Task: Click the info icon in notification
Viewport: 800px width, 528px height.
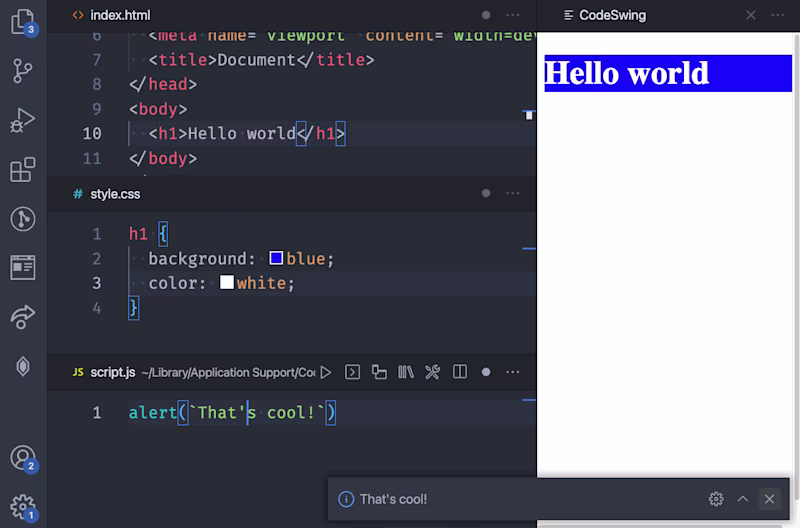Action: [346, 499]
